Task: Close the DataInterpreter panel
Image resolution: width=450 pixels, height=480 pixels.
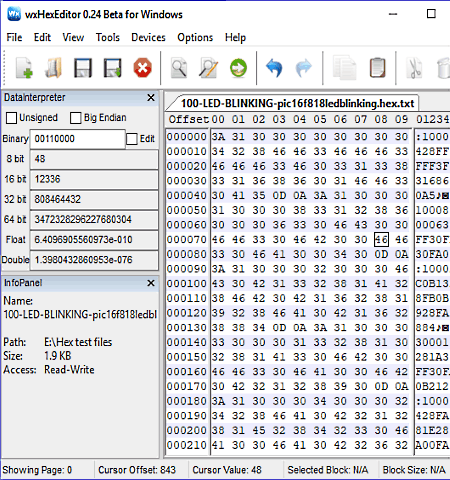Action: (x=151, y=98)
